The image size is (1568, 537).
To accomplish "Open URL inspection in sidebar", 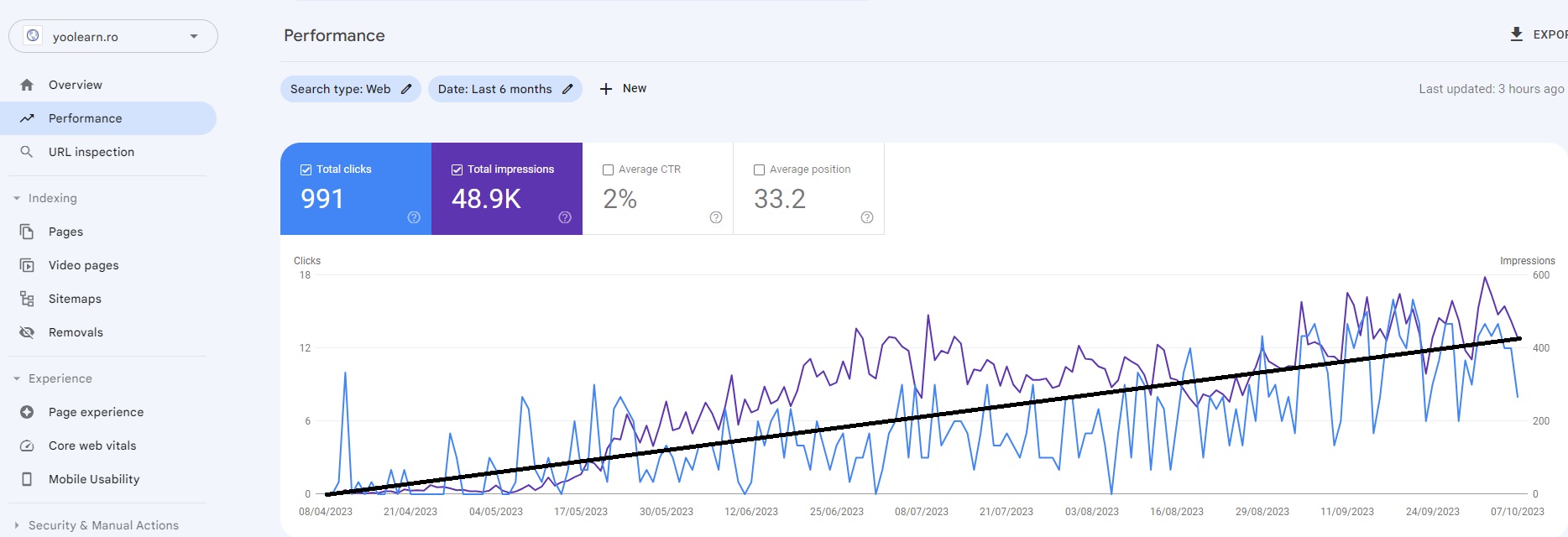I will click(91, 152).
